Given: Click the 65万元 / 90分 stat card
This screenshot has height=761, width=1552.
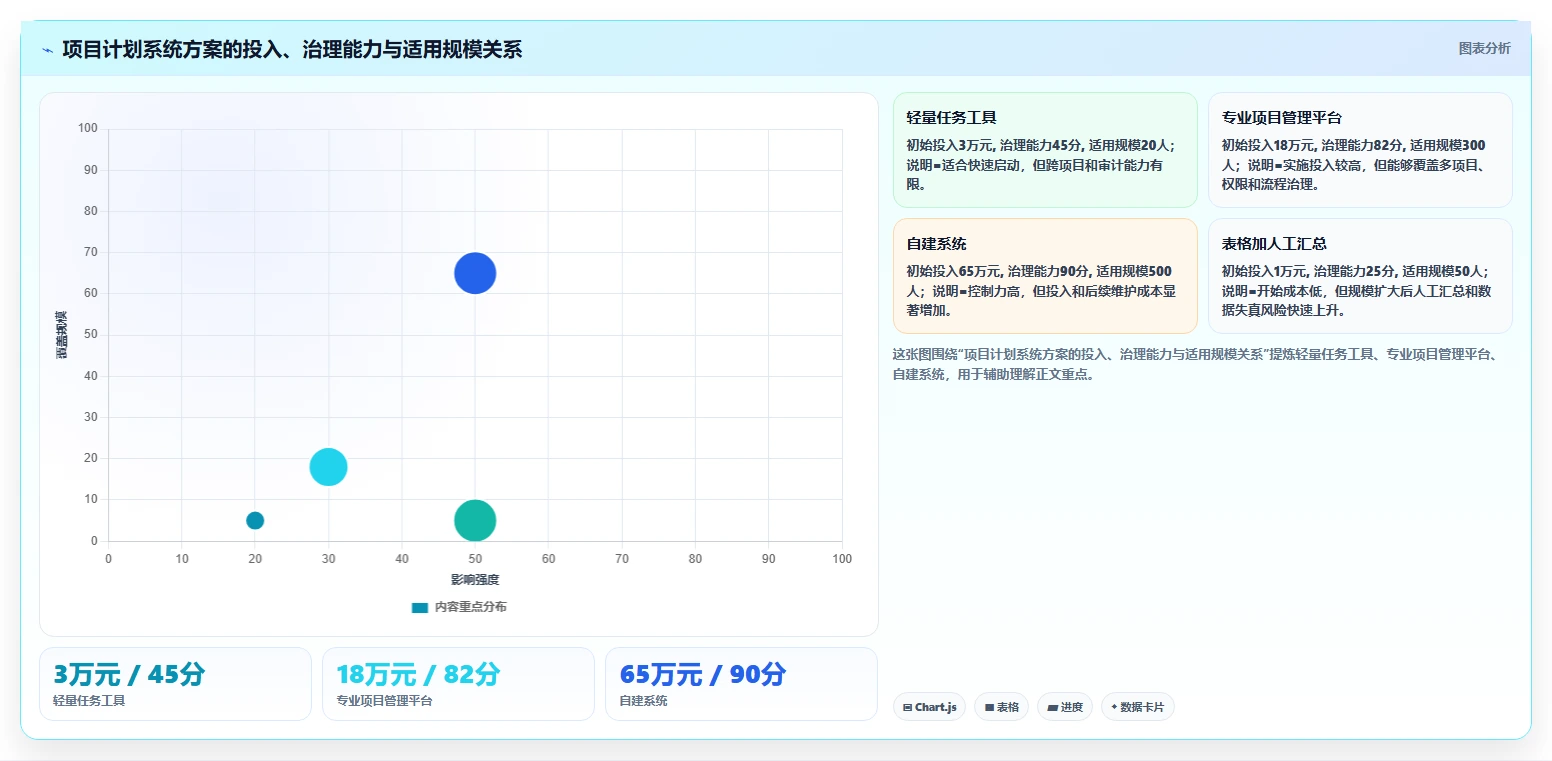Looking at the screenshot, I should (741, 684).
